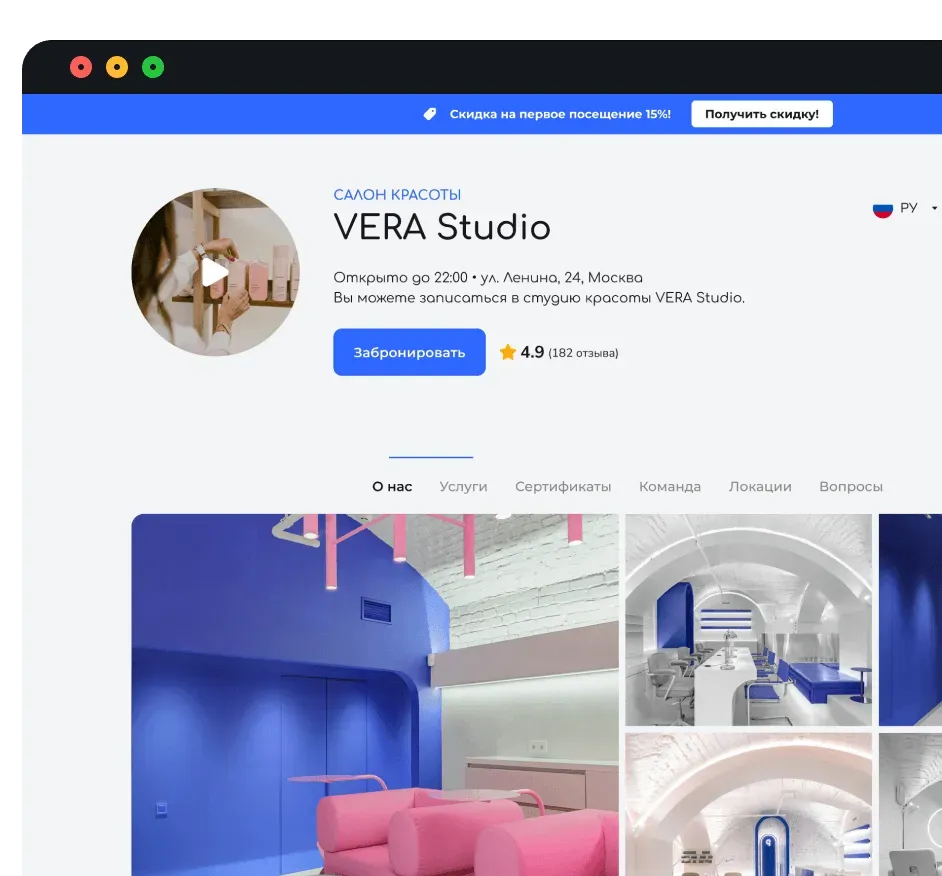Click the САЛОН КРАСОТЫ category label
942x876 pixels.
[397, 195]
